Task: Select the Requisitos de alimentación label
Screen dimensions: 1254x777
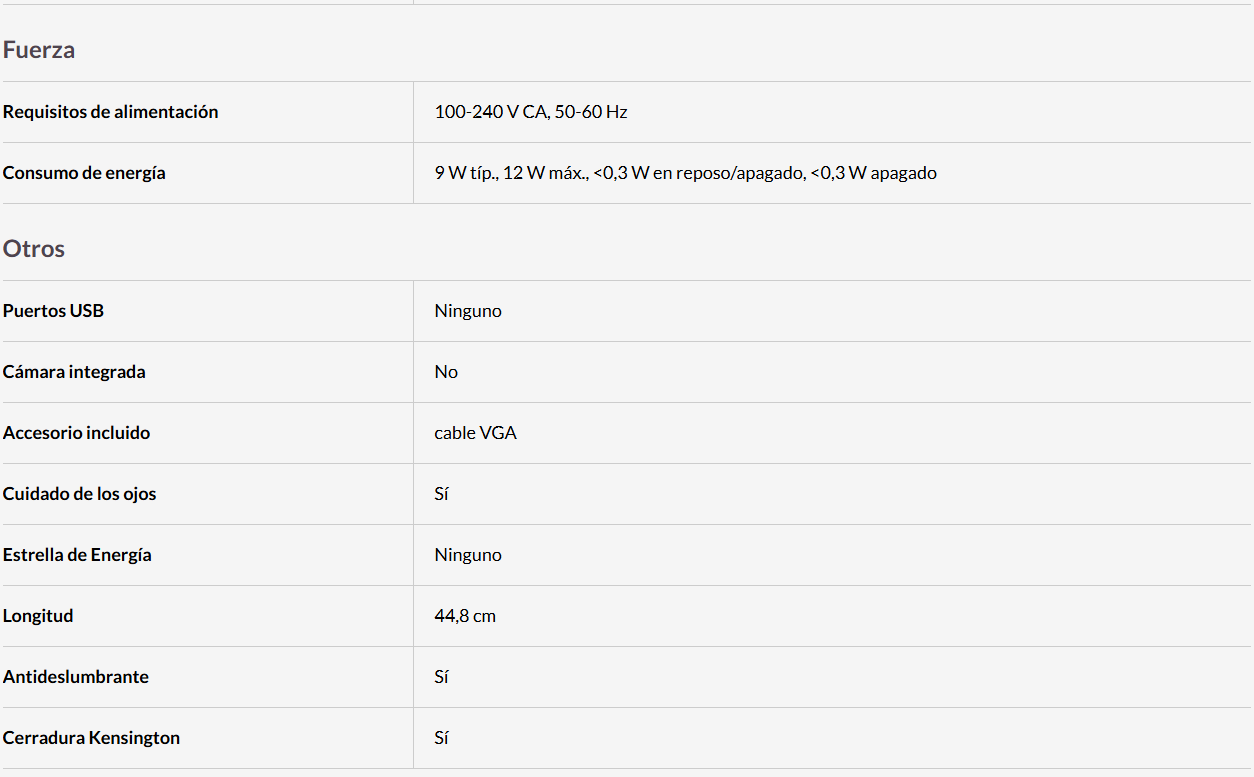Action: click(110, 112)
